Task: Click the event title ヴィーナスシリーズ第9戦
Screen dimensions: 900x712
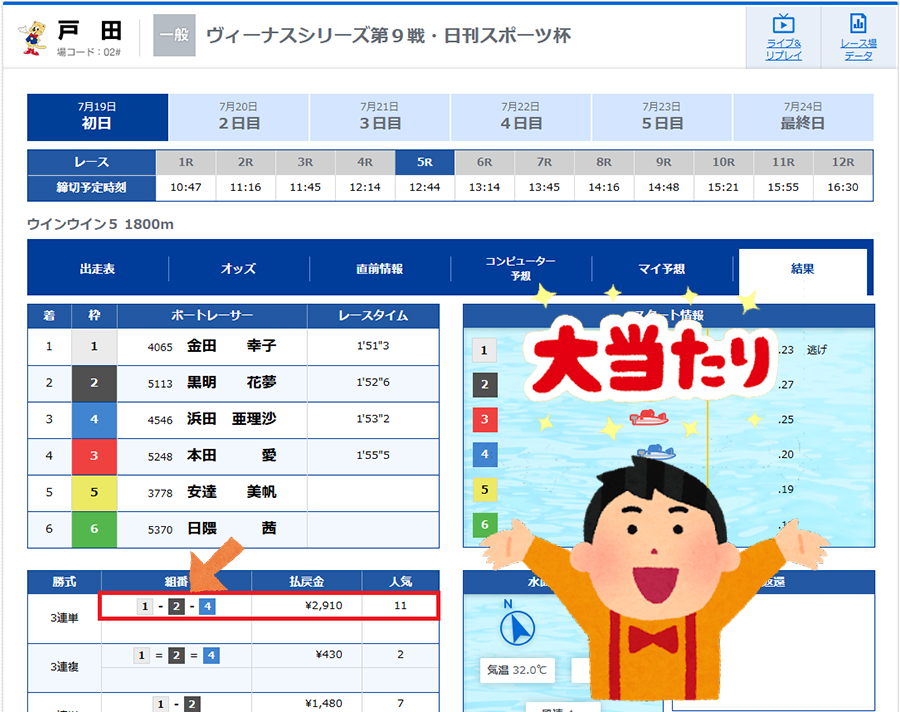Action: point(389,36)
